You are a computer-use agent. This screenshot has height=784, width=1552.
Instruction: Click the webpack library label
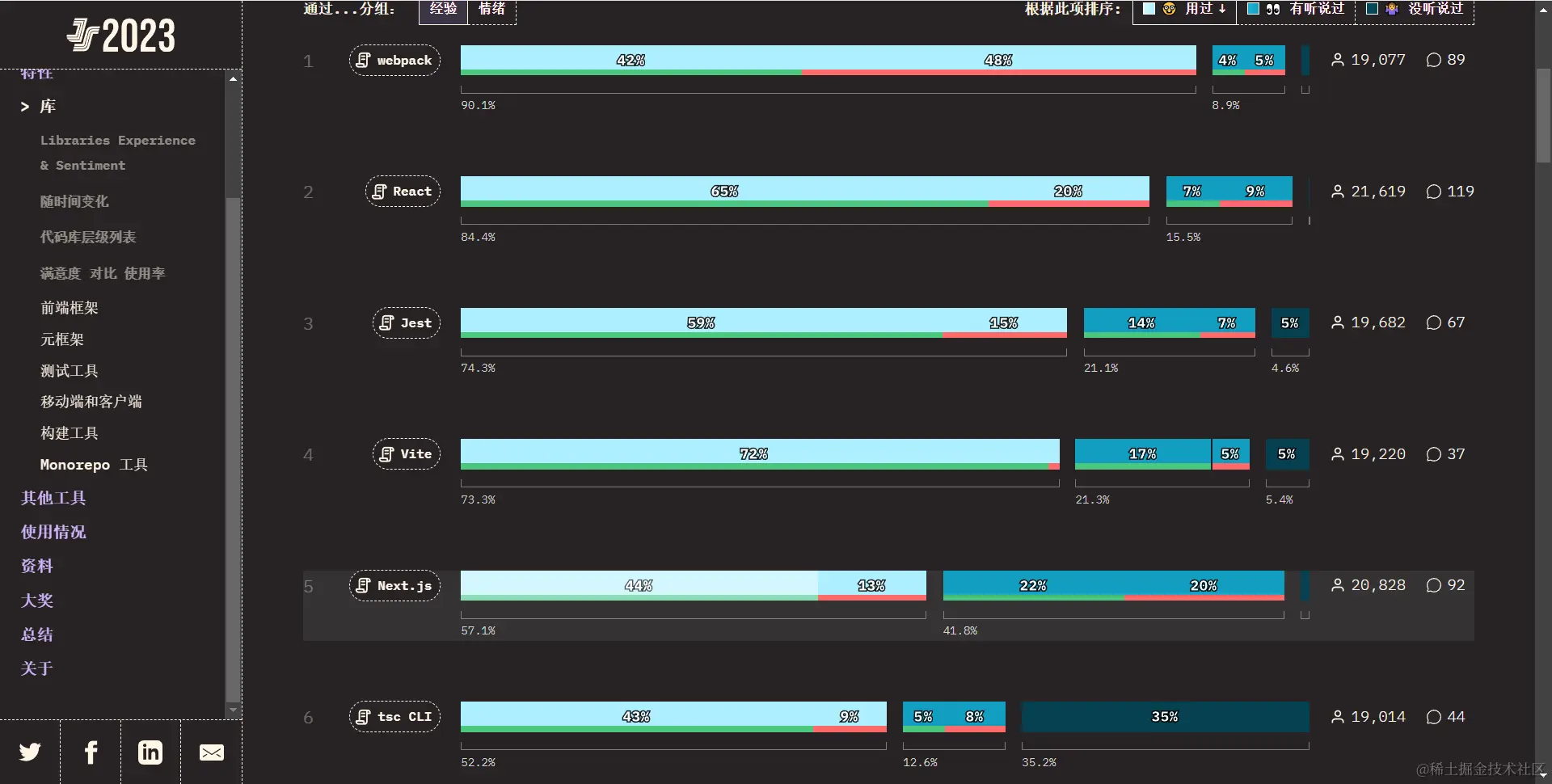point(394,61)
